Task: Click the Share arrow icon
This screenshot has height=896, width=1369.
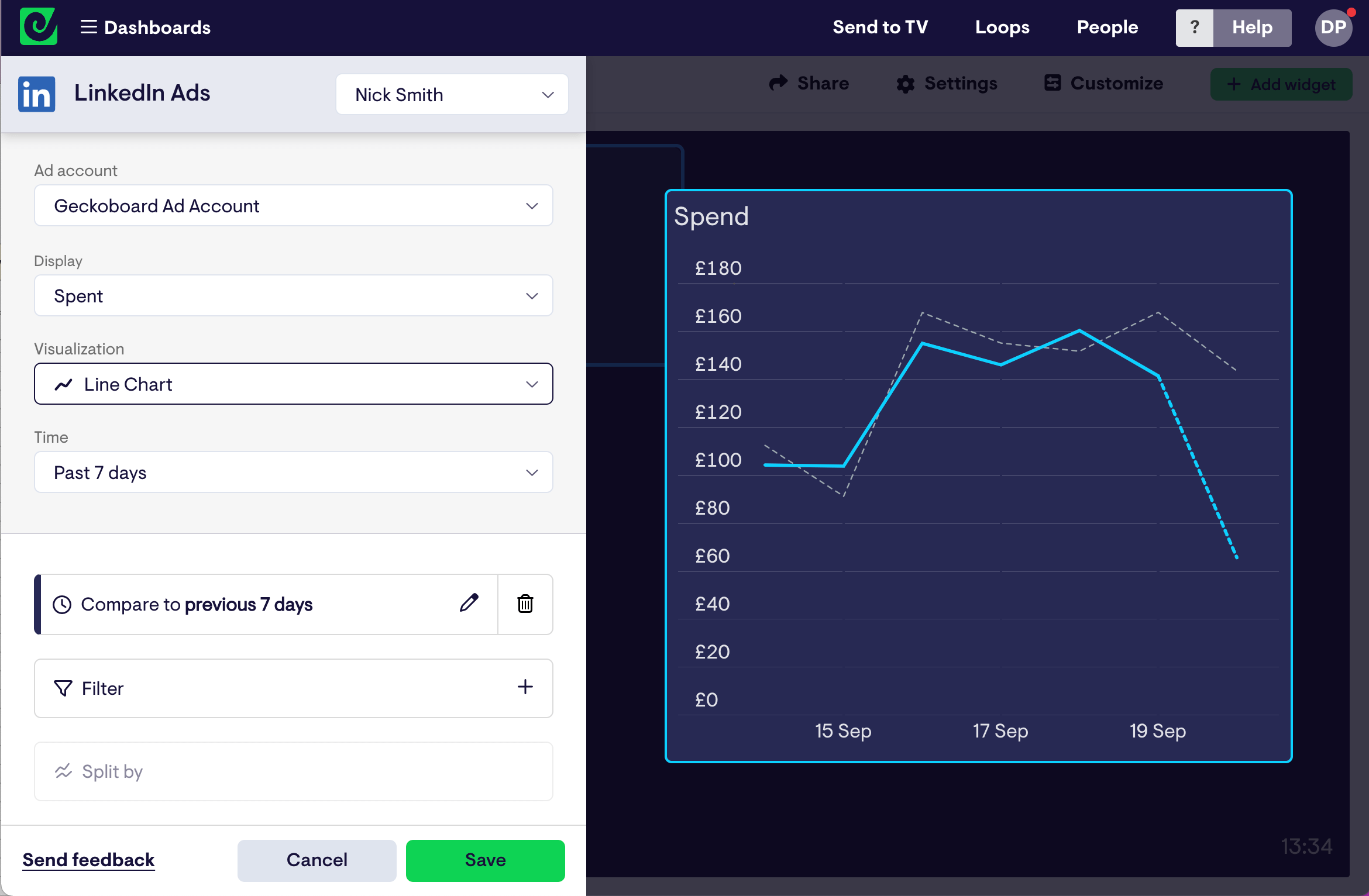Action: point(778,84)
